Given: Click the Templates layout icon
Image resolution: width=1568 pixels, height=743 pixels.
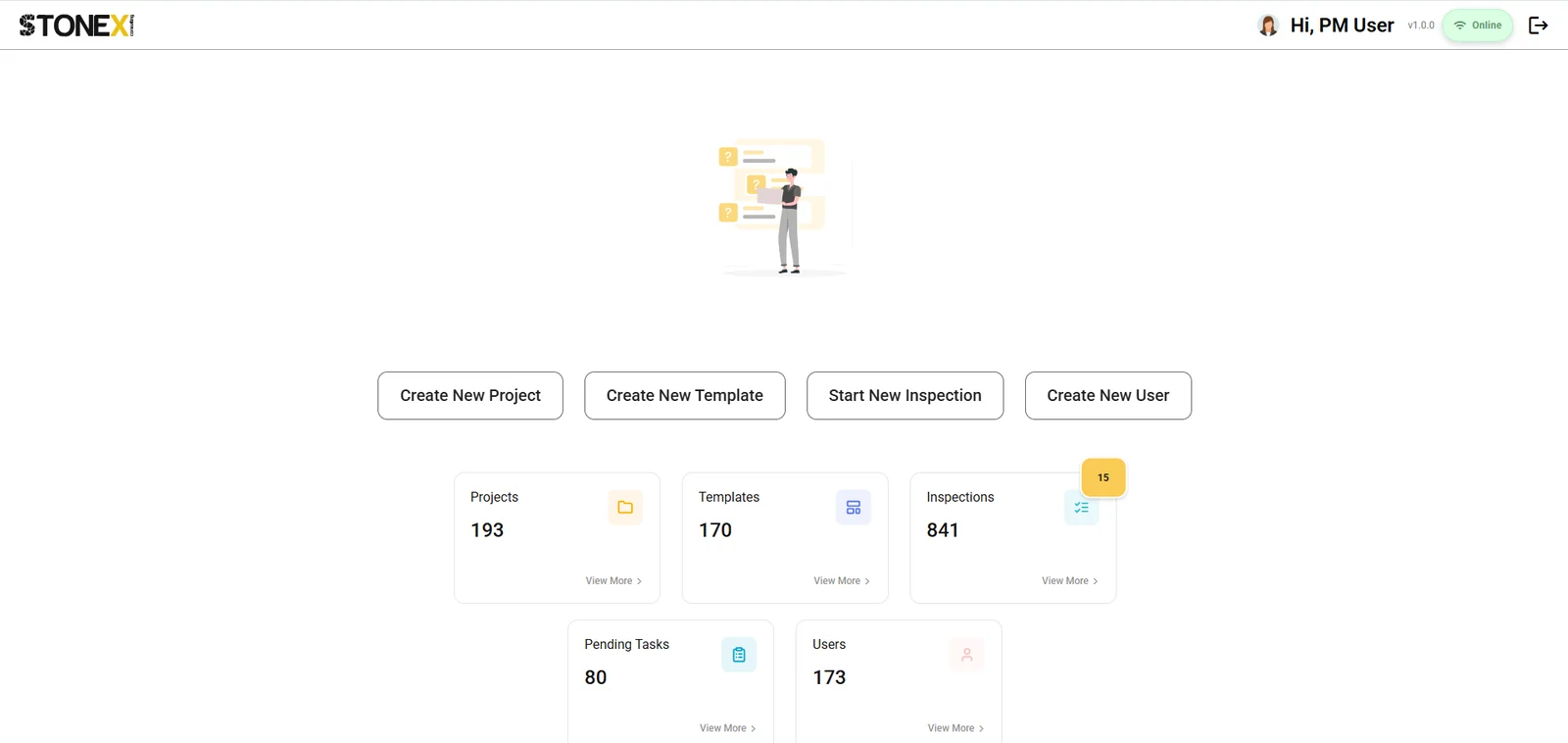Looking at the screenshot, I should click(854, 508).
